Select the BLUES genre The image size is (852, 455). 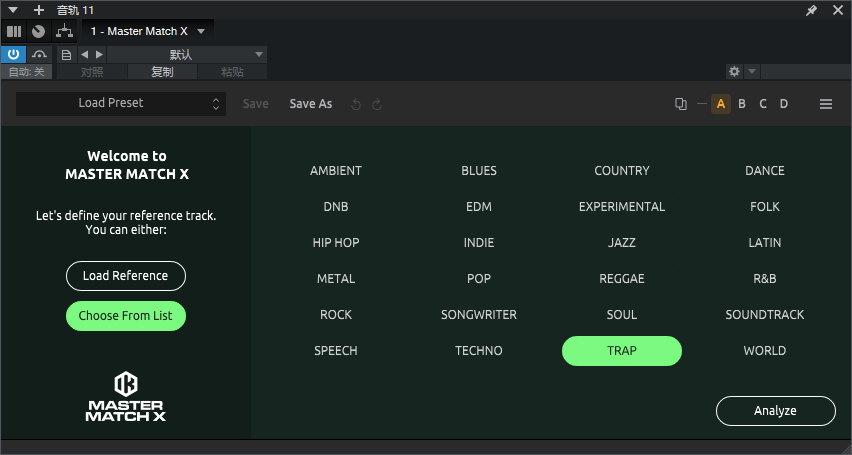(x=479, y=171)
